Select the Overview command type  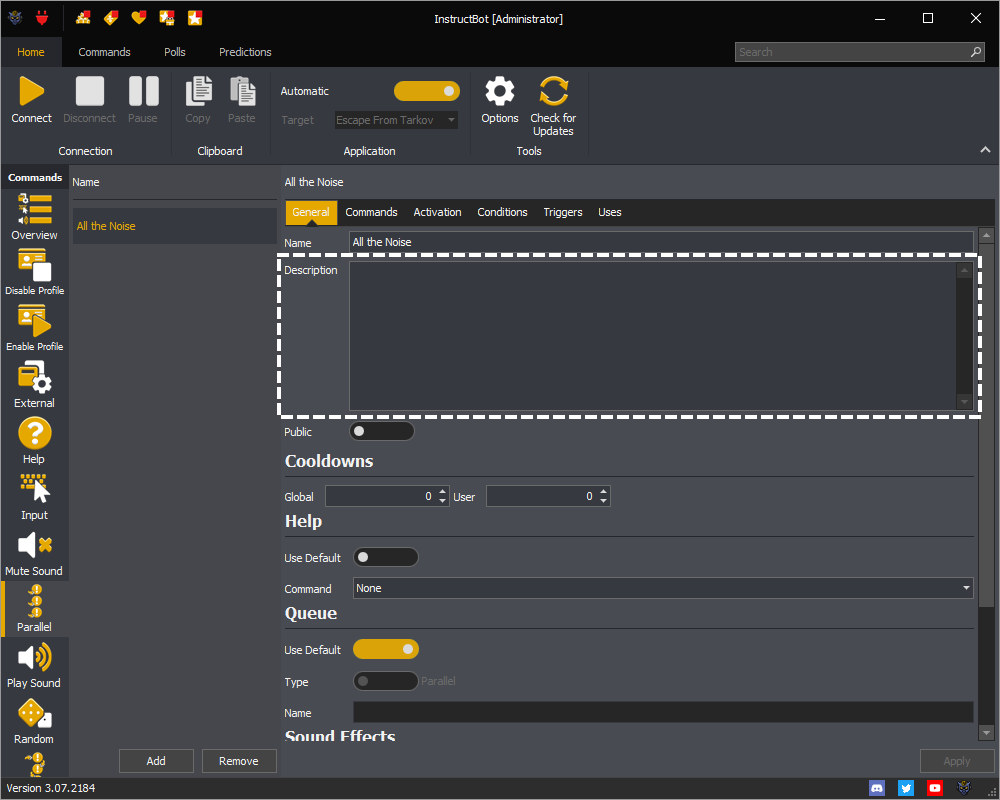34,217
